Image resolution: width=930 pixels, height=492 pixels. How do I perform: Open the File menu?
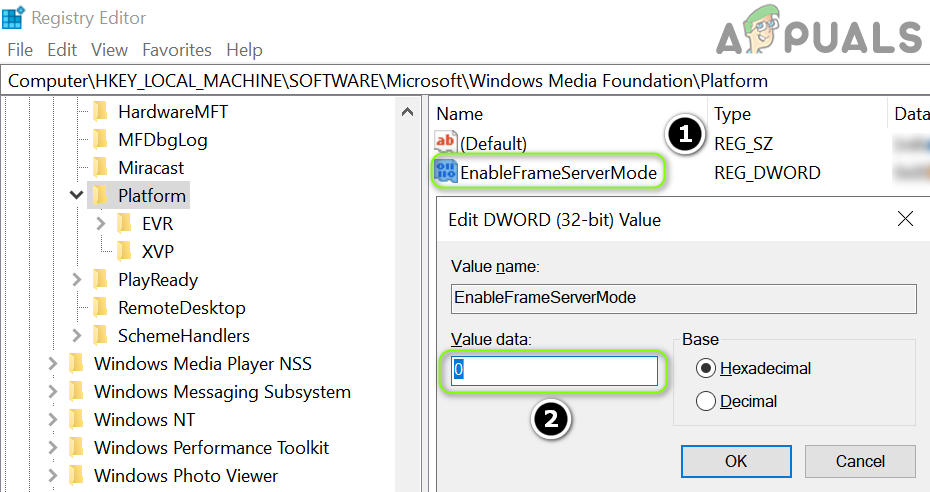(x=20, y=50)
